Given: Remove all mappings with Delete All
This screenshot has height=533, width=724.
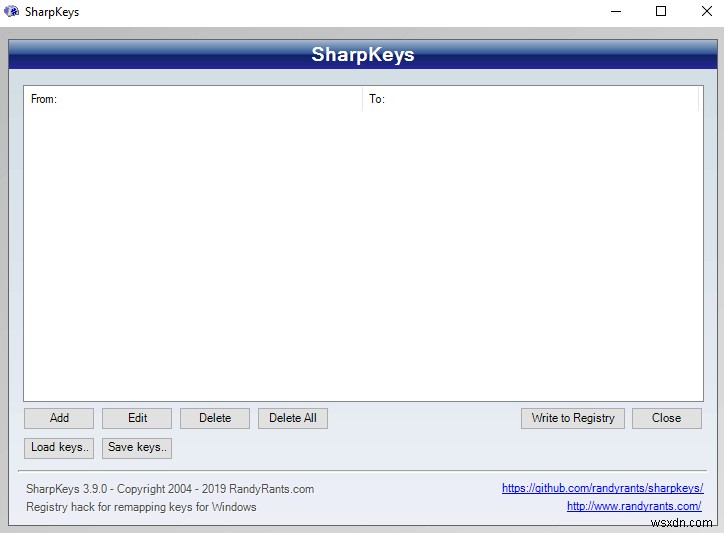Looking at the screenshot, I should pyautogui.click(x=293, y=418).
